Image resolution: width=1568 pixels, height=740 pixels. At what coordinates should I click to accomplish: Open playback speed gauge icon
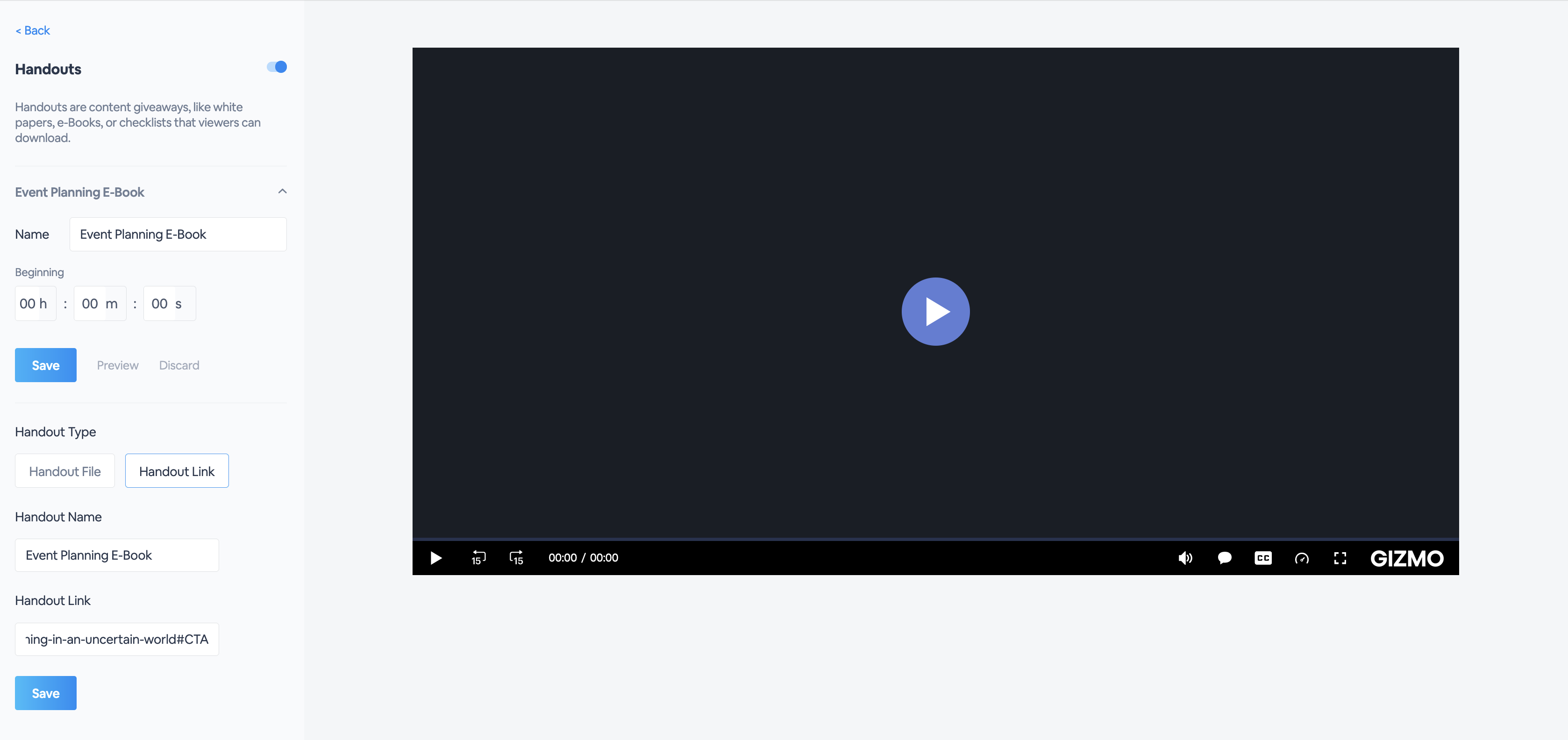pyautogui.click(x=1301, y=558)
